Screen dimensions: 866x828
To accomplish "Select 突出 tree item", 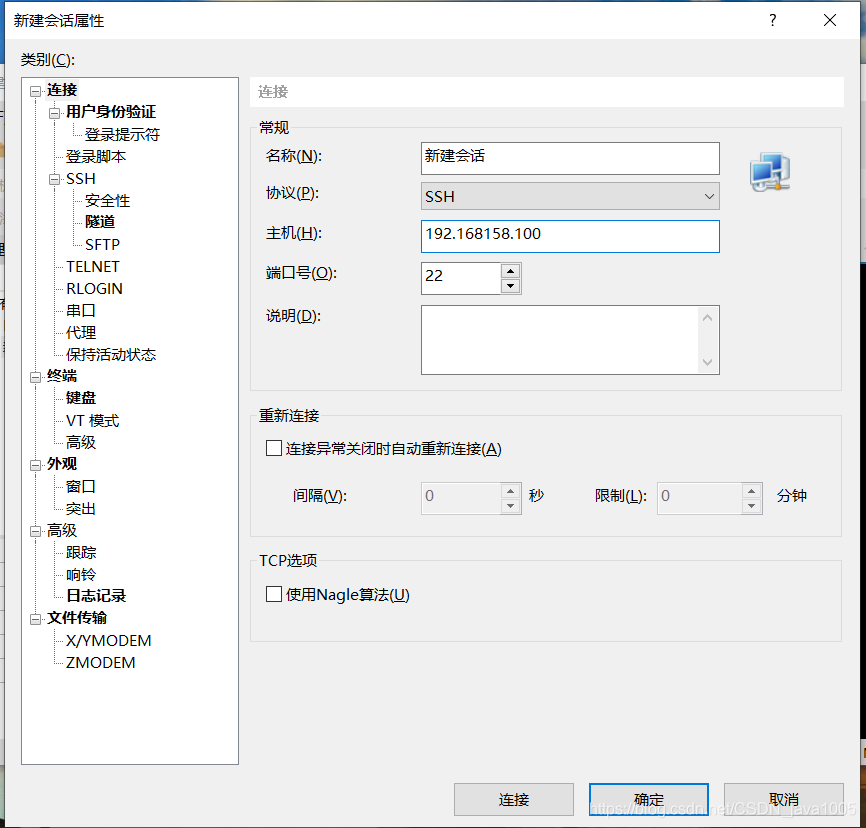I will [81, 508].
